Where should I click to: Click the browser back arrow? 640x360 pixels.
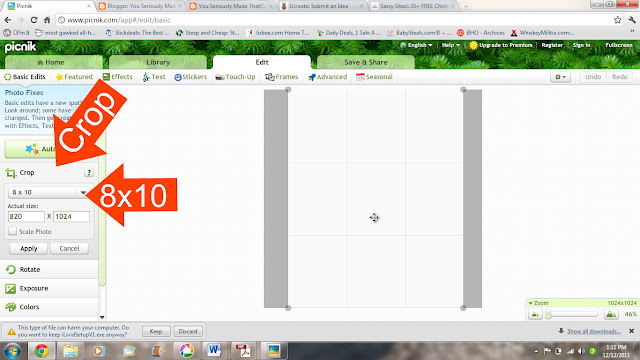click(8, 20)
